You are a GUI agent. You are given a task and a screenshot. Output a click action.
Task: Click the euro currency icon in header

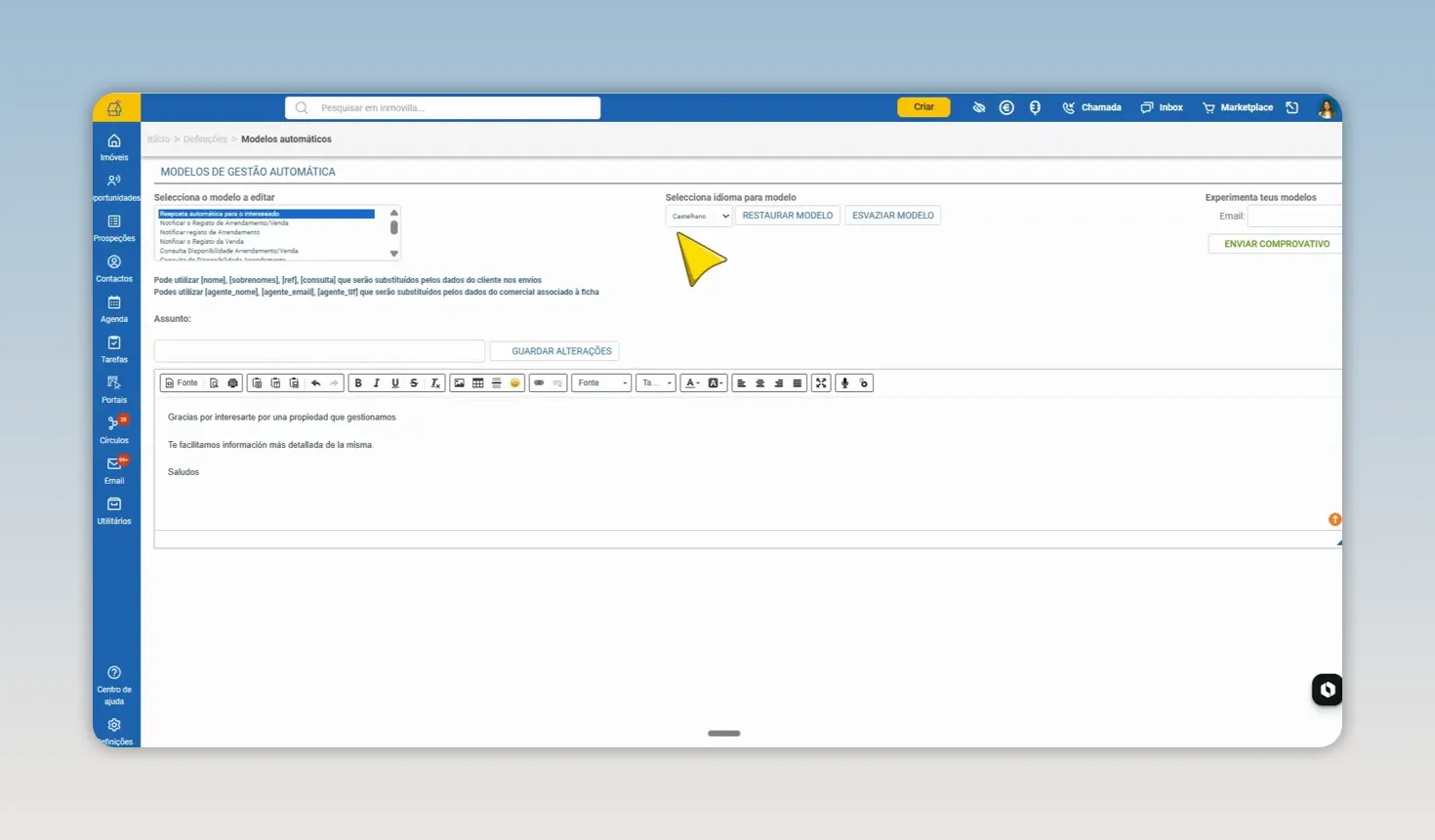click(1006, 107)
